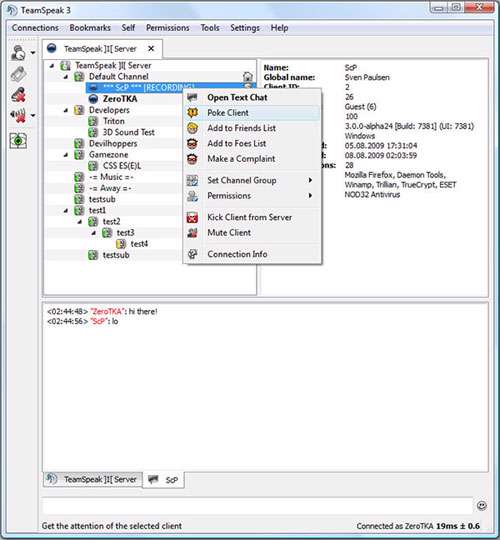Click the channel icon of Devilhoppers
Screen dimensions: 500x540
pos(80,144)
